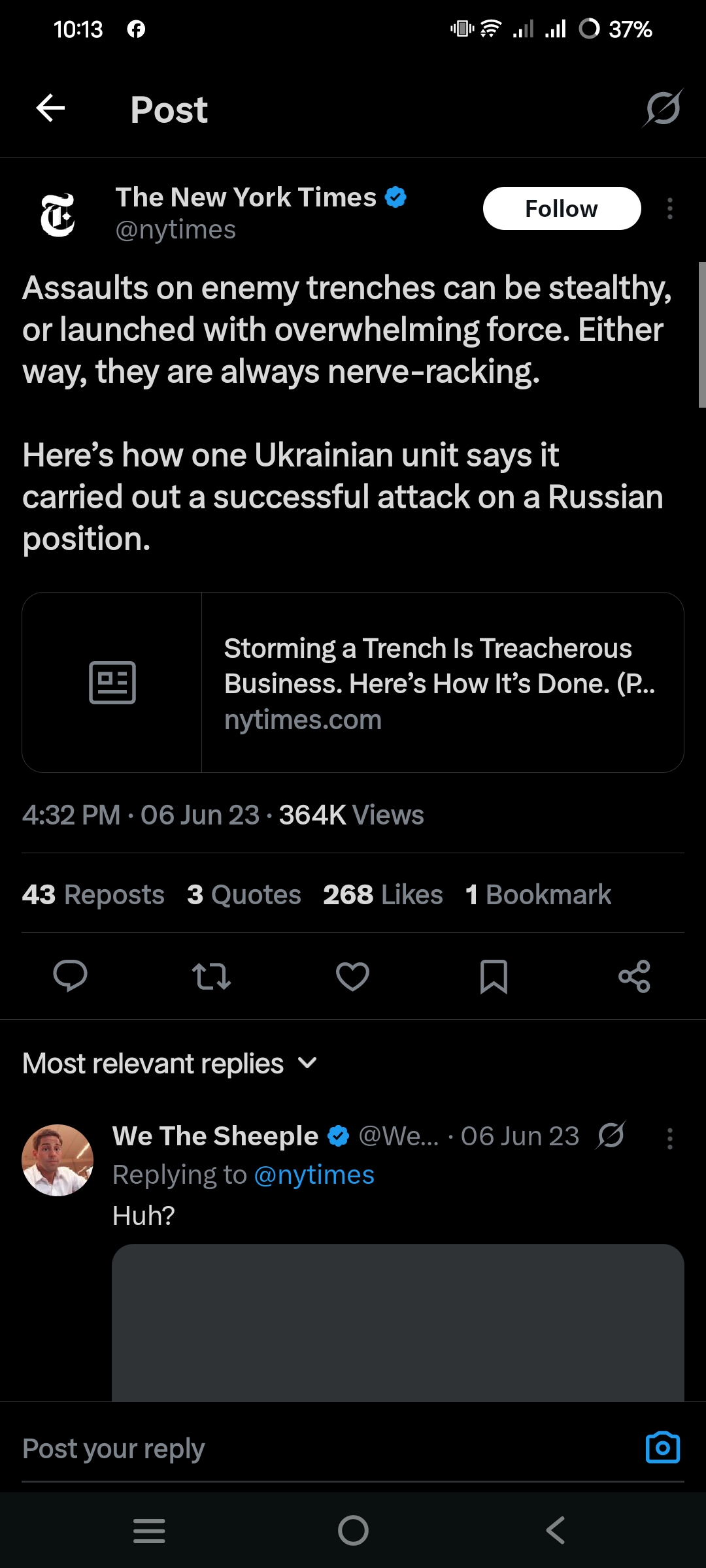Tap Grok icon on We The Sheeple reply
Viewport: 706px width, 1568px height.
pyautogui.click(x=611, y=1135)
